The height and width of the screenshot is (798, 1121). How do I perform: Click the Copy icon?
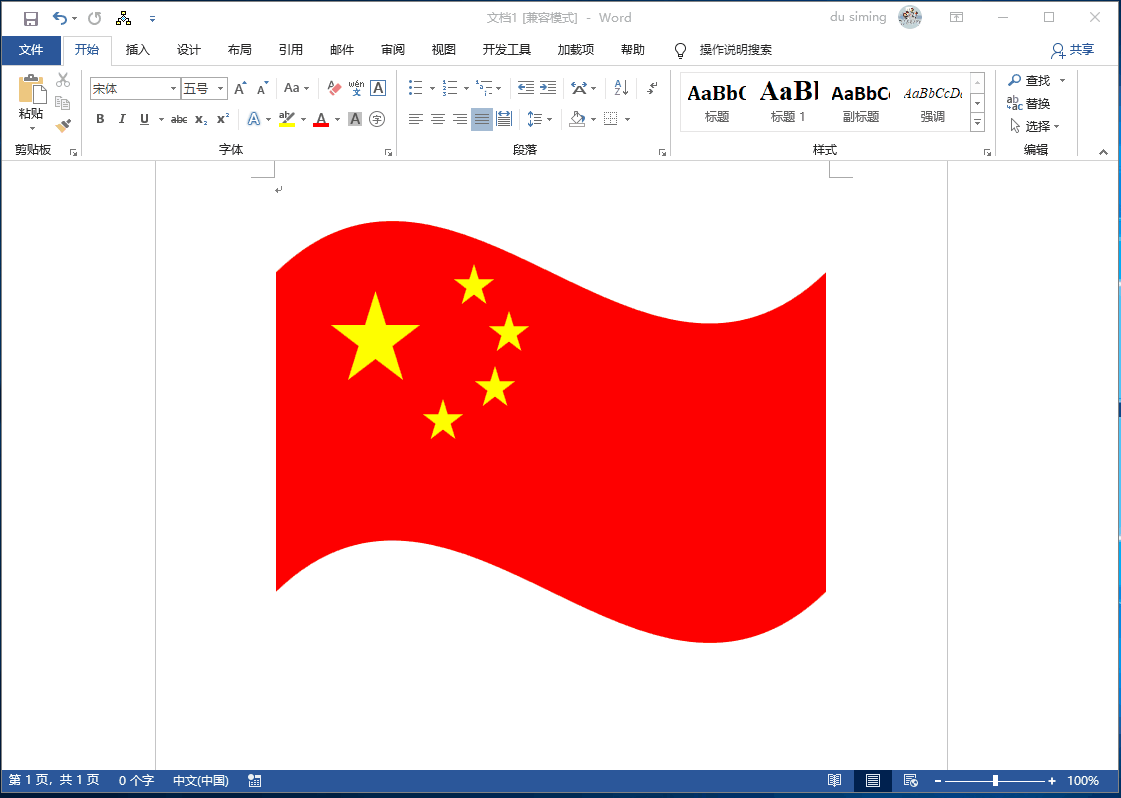point(63,102)
